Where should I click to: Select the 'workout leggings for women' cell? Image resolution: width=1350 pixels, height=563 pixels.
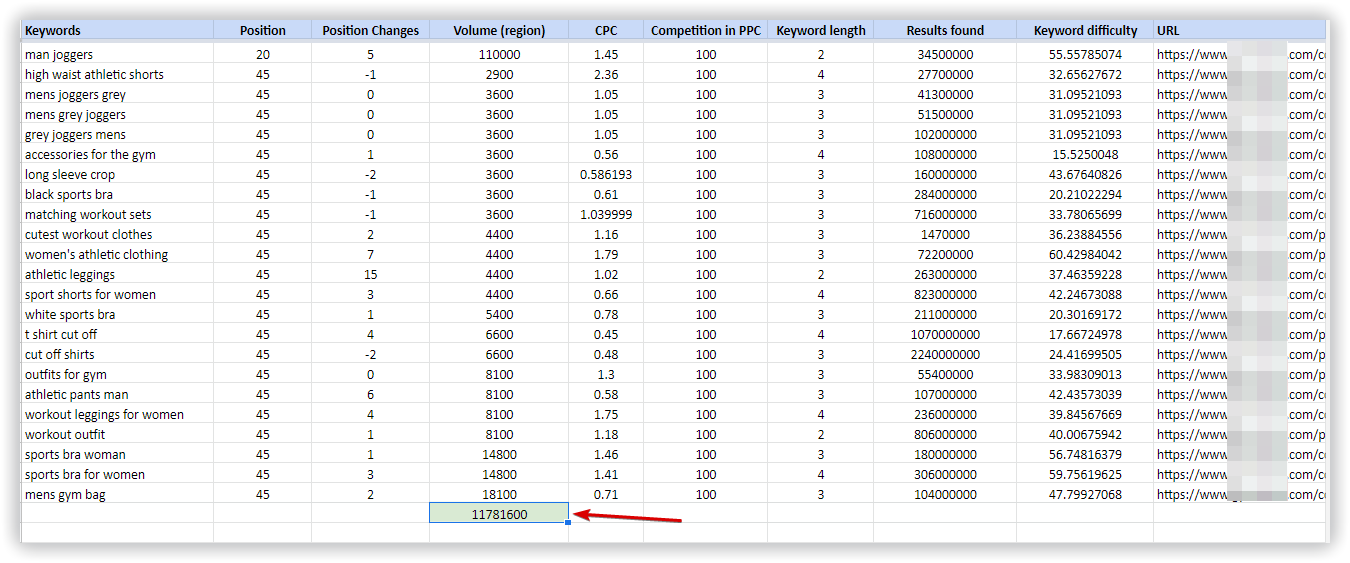point(117,414)
